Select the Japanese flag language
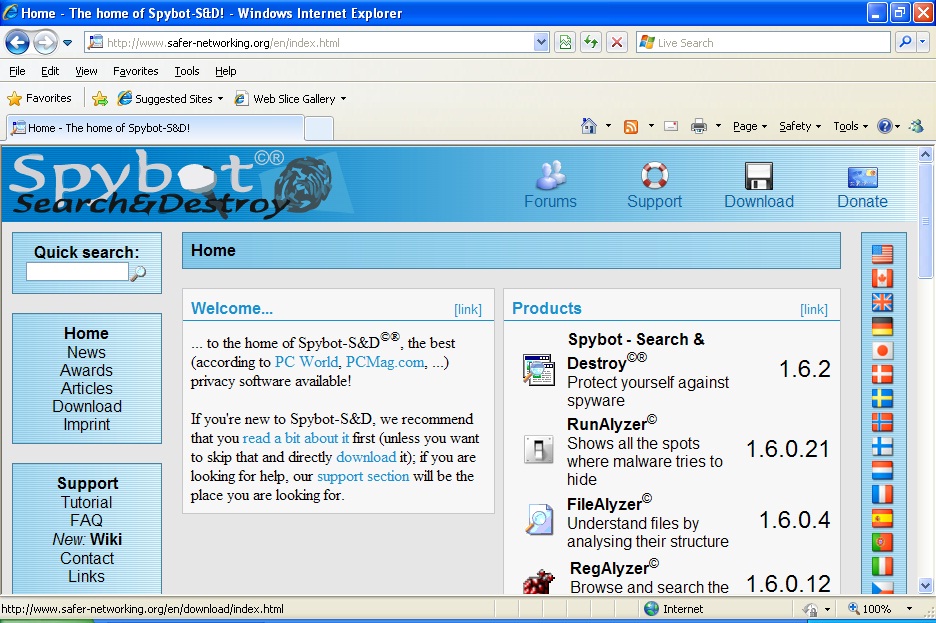Screen dimensions: 936x623 882,350
